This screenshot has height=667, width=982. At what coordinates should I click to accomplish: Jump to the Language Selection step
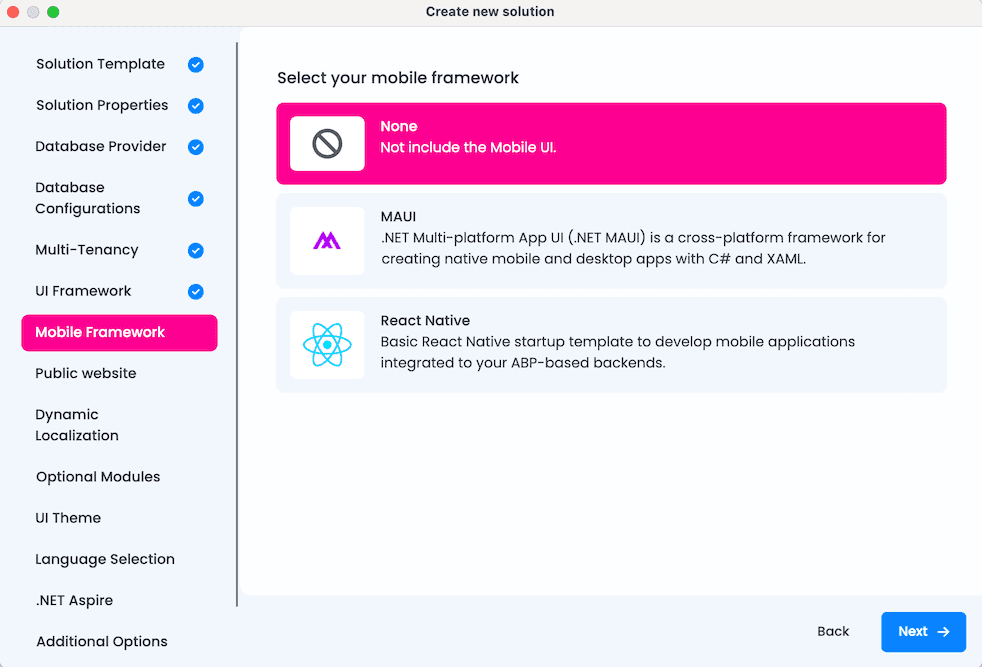pyautogui.click(x=105, y=559)
